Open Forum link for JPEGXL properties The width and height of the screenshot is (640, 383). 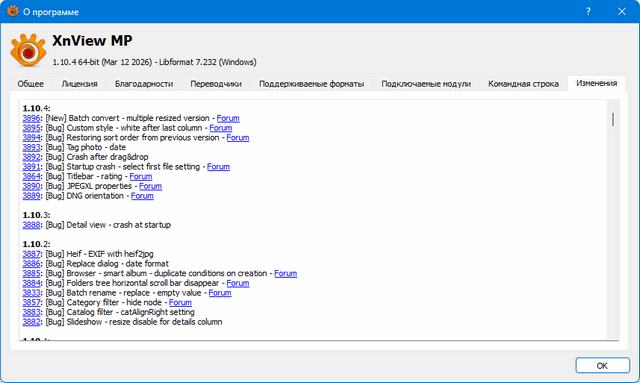click(x=150, y=186)
